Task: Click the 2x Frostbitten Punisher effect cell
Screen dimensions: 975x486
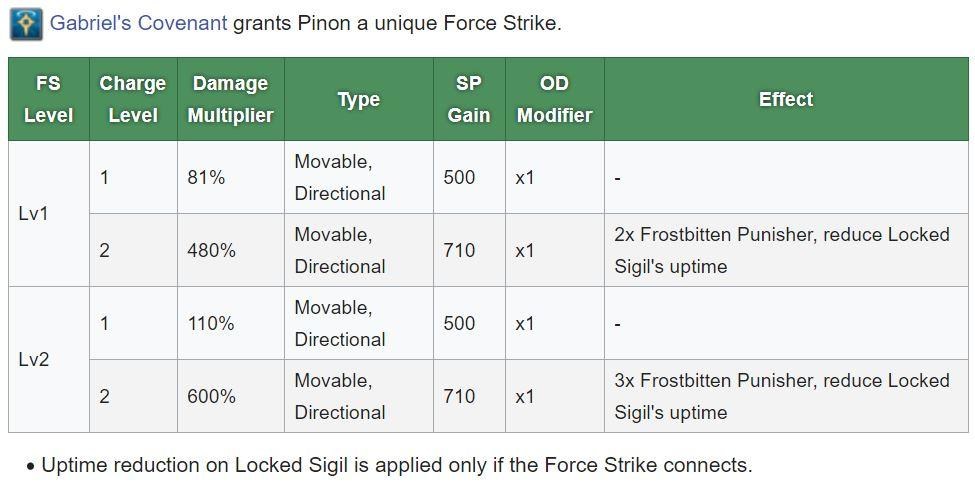Action: tap(781, 250)
